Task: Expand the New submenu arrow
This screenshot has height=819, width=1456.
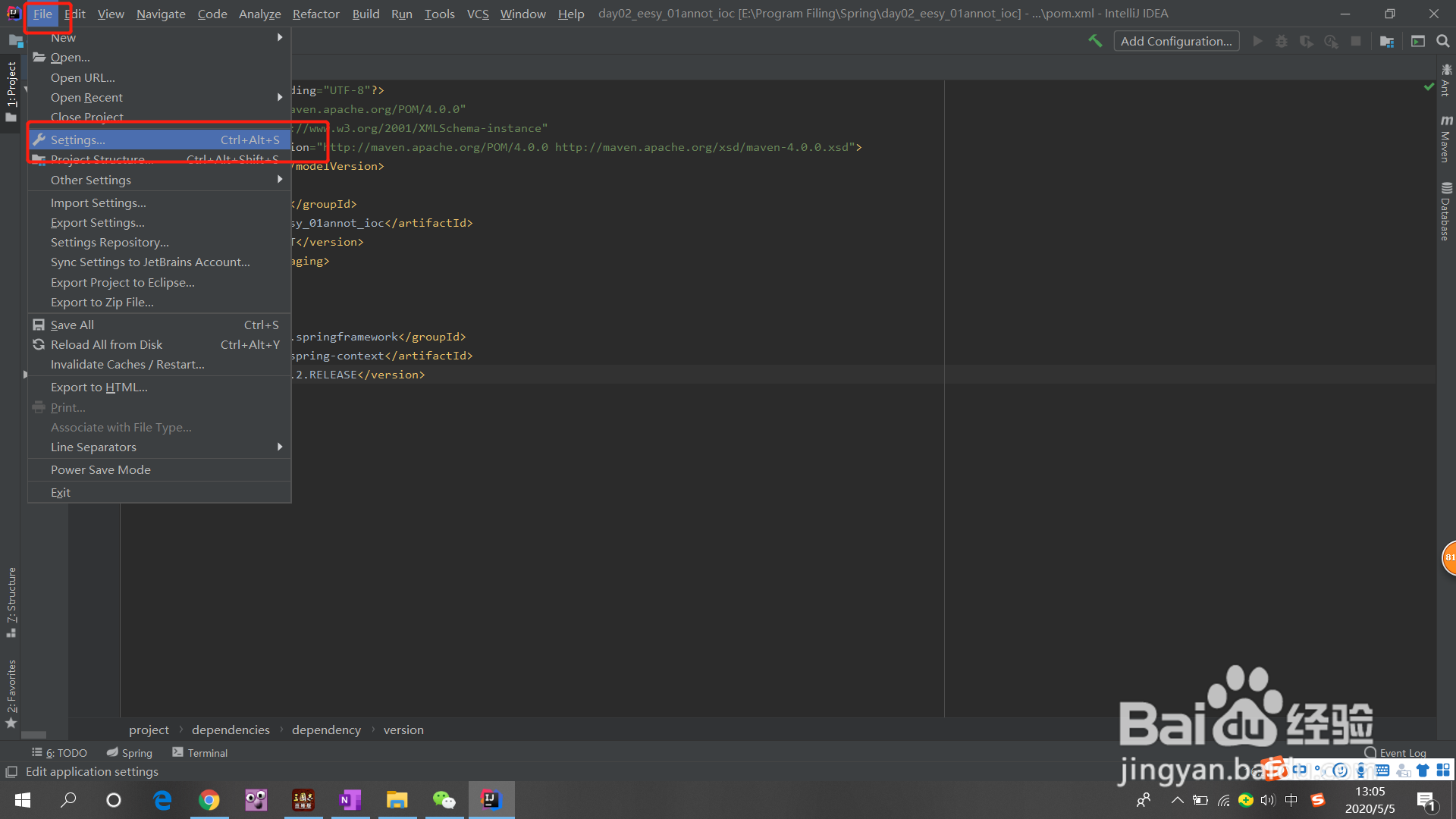Action: pyautogui.click(x=280, y=37)
